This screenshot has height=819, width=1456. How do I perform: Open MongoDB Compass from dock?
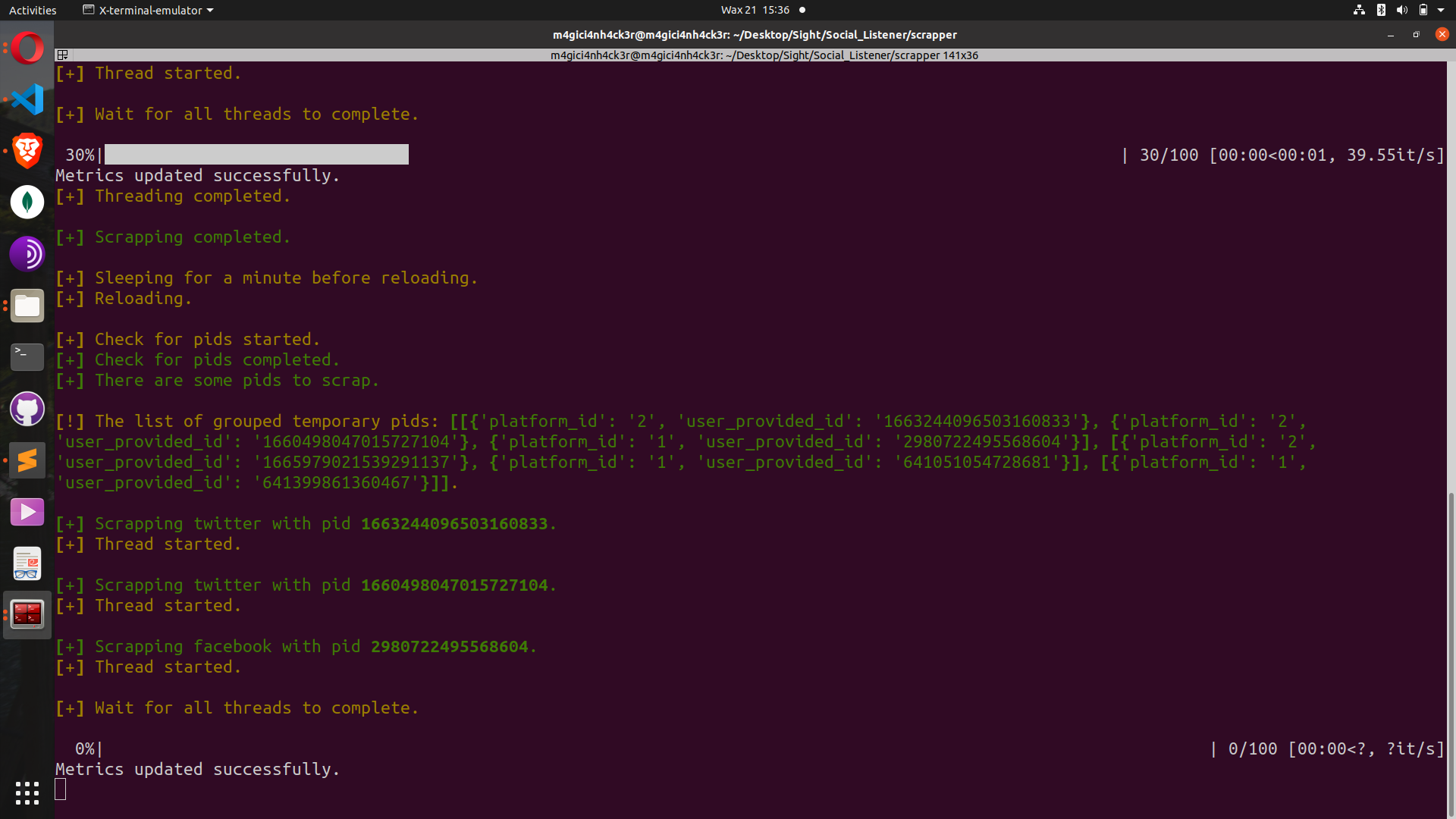tap(27, 202)
